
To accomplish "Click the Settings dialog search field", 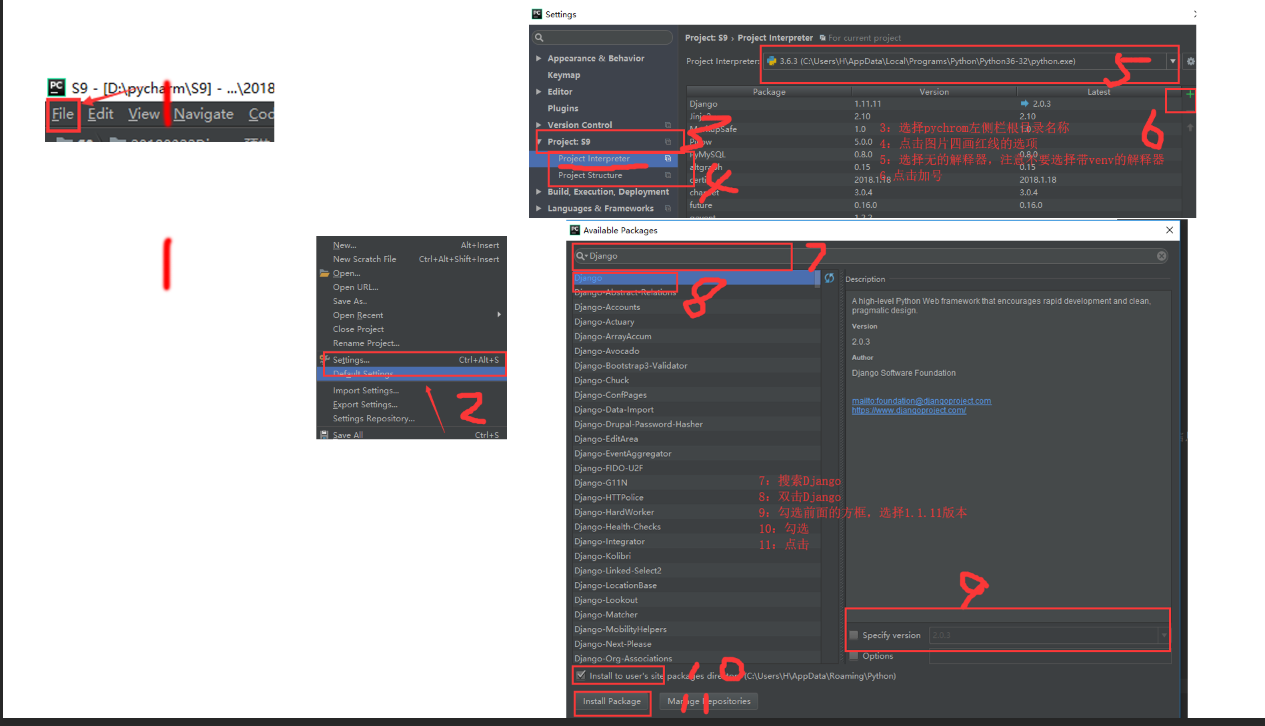I will coord(604,38).
